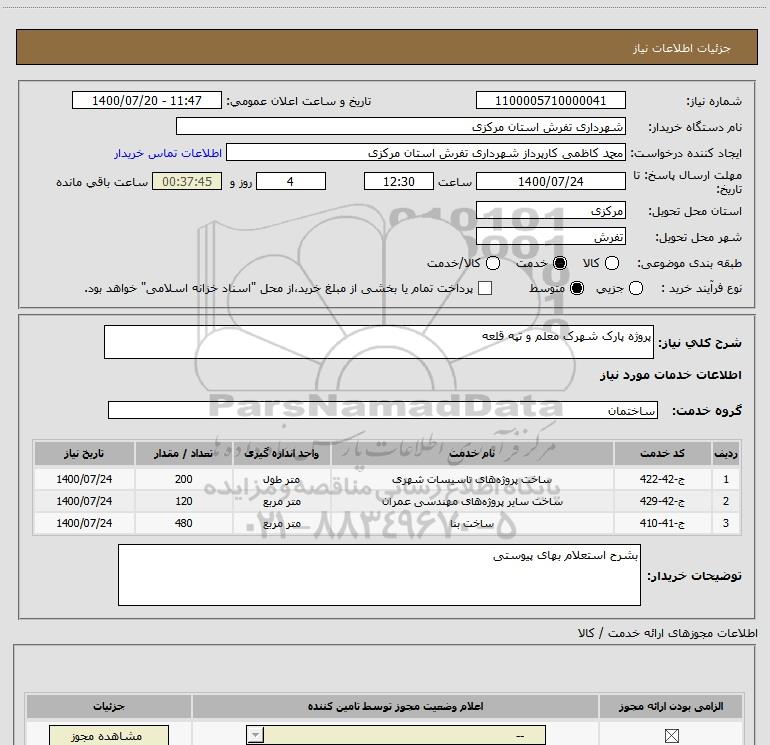Click the کد خدمت column header
The image size is (770, 745).
coord(662,453)
